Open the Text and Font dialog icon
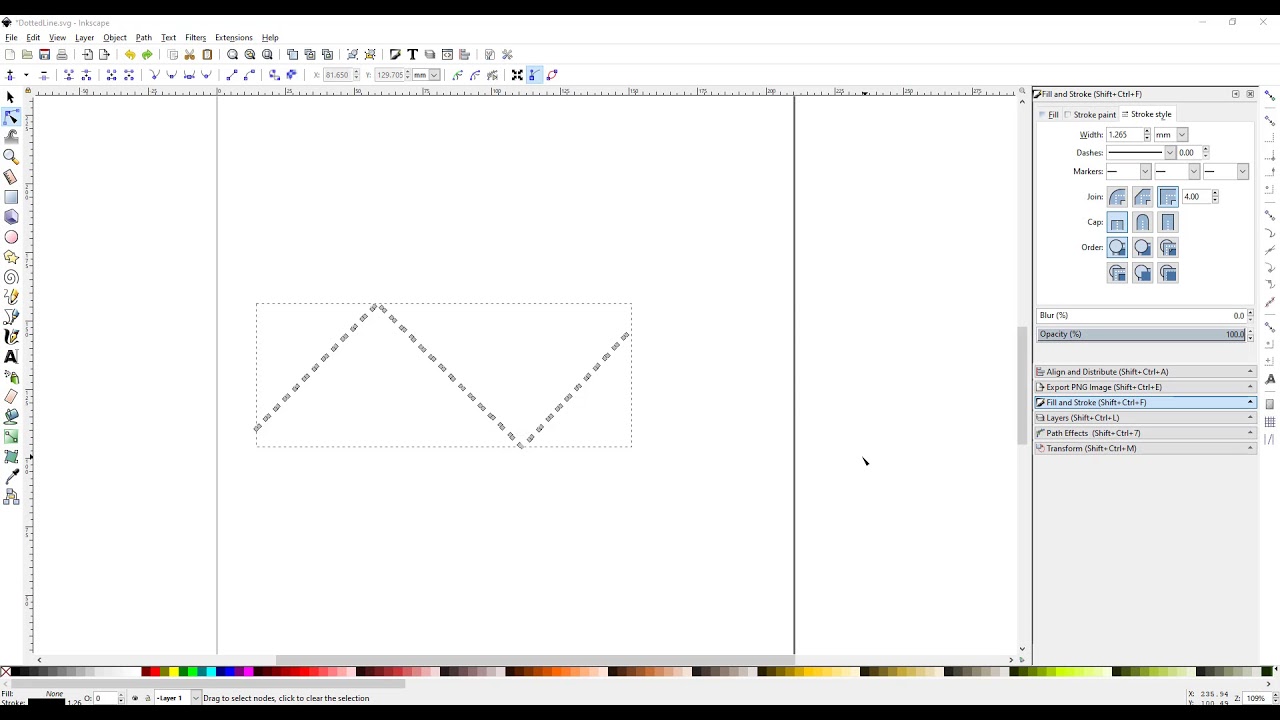 click(412, 55)
